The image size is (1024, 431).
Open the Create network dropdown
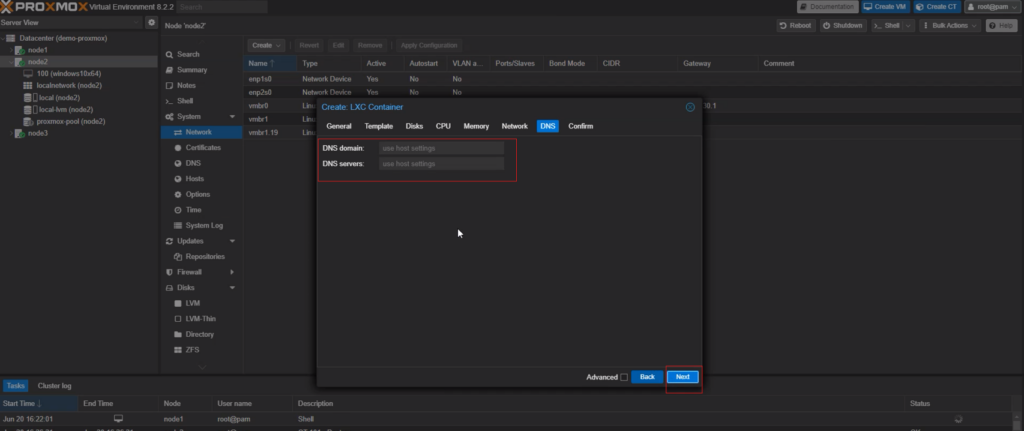point(266,46)
